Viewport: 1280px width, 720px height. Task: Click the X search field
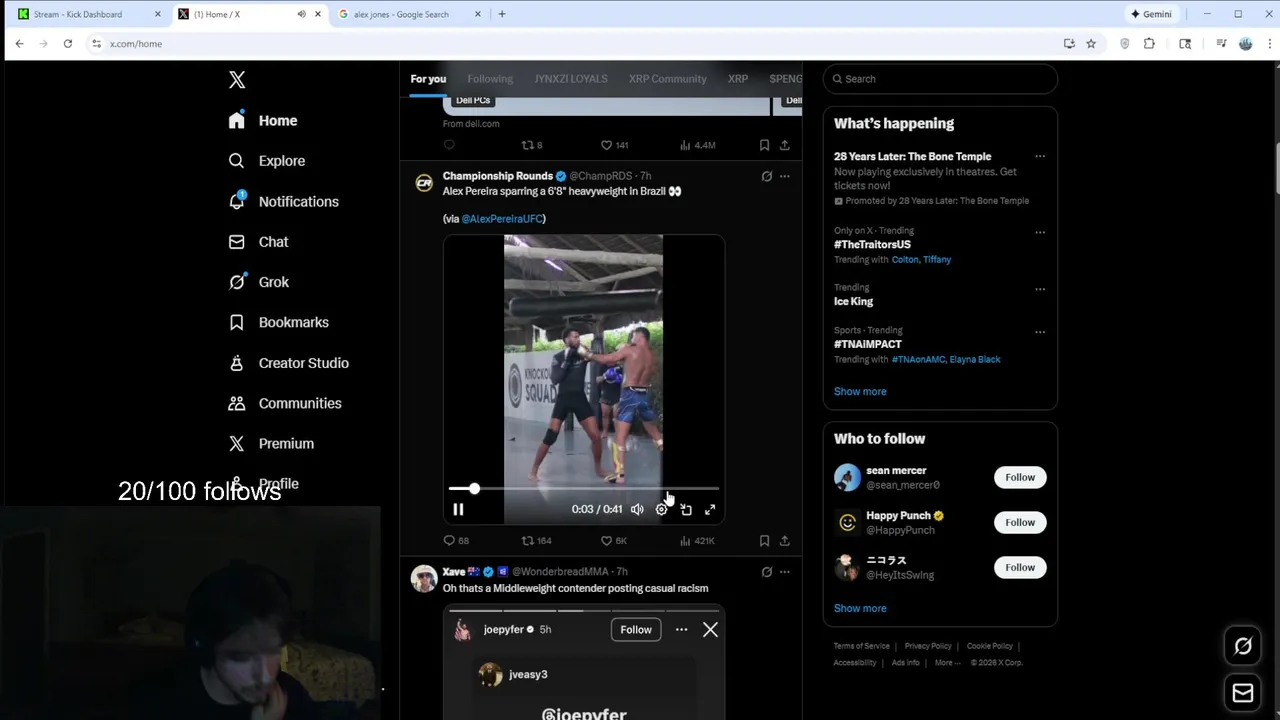(x=940, y=79)
